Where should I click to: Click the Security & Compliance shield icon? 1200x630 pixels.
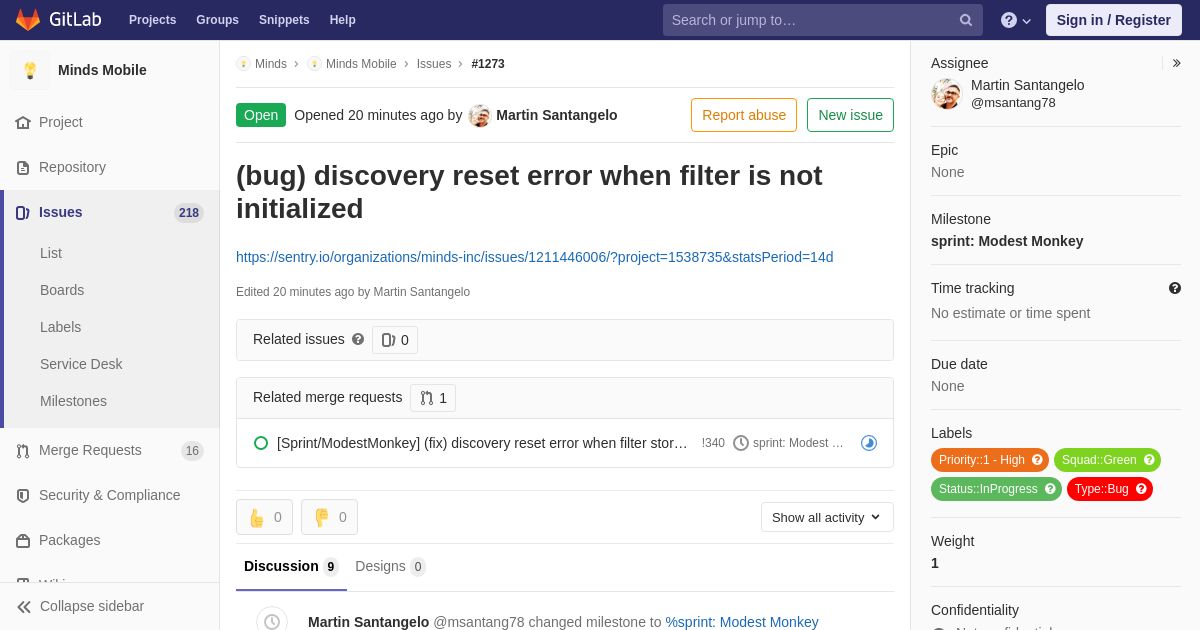(23, 496)
